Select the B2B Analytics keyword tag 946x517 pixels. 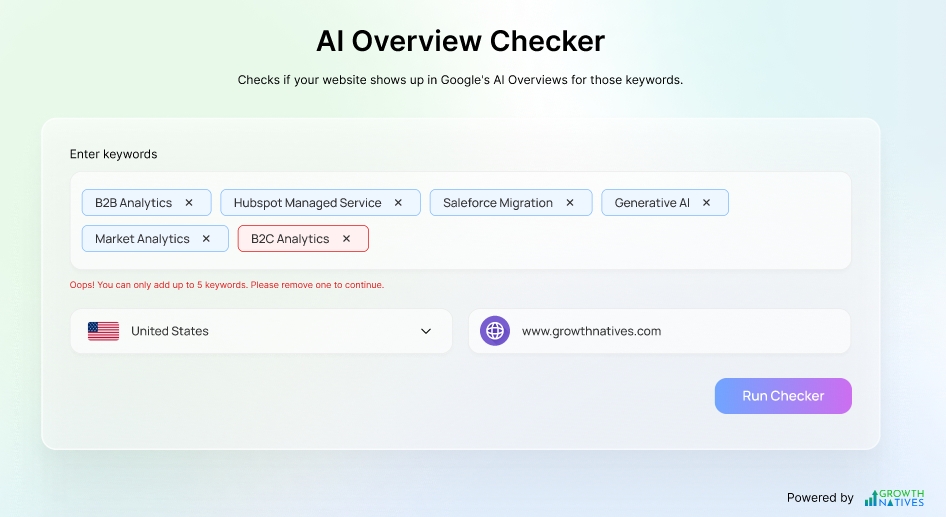coord(147,203)
